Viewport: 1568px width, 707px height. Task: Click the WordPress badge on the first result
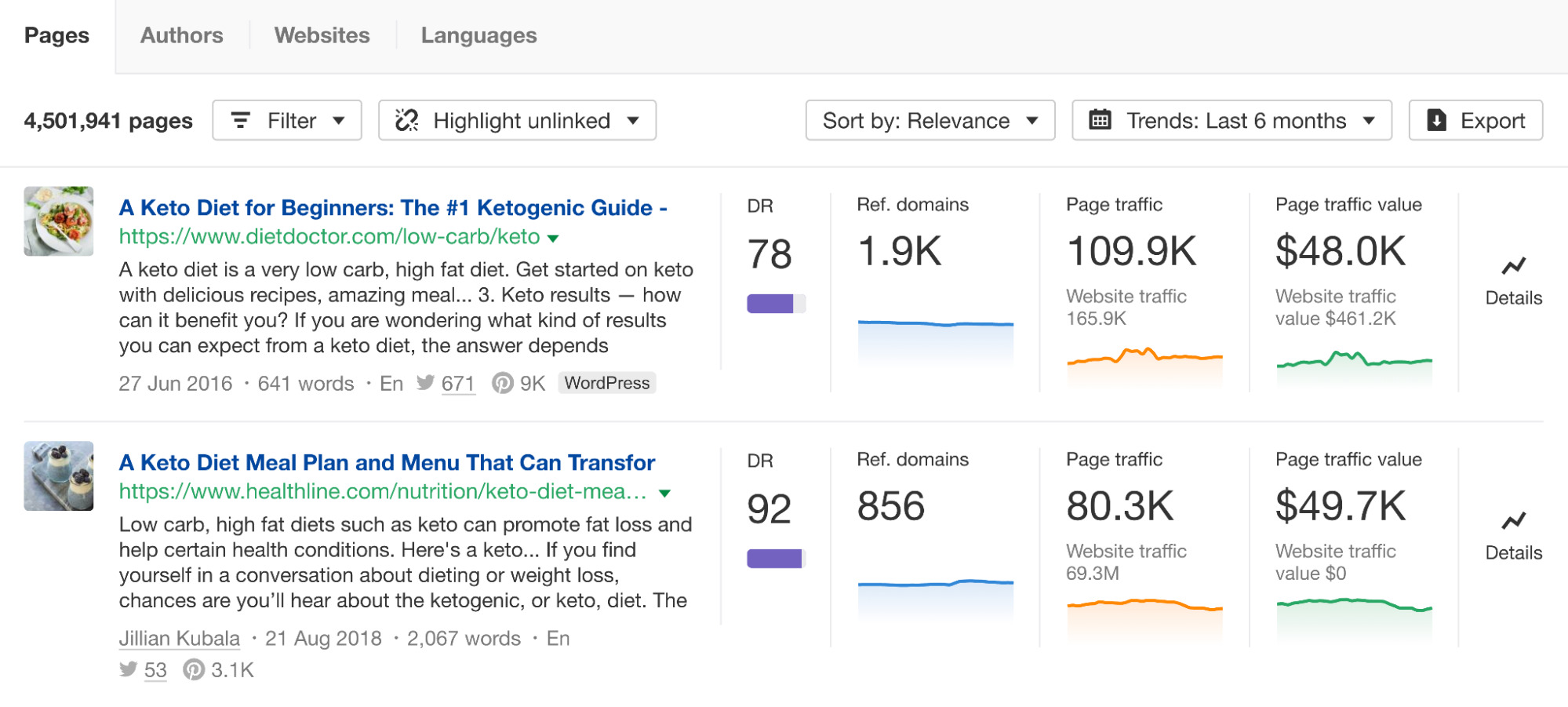coord(606,383)
